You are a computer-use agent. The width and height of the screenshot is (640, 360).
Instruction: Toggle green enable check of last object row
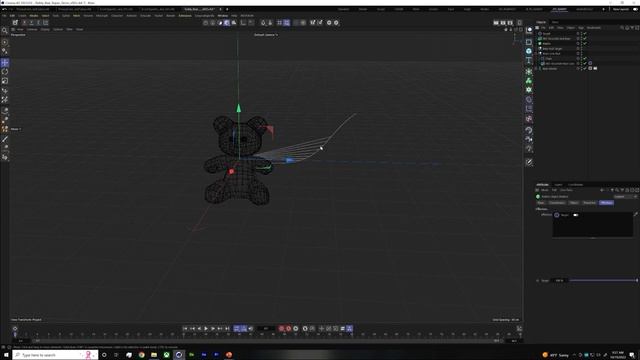click(585, 69)
